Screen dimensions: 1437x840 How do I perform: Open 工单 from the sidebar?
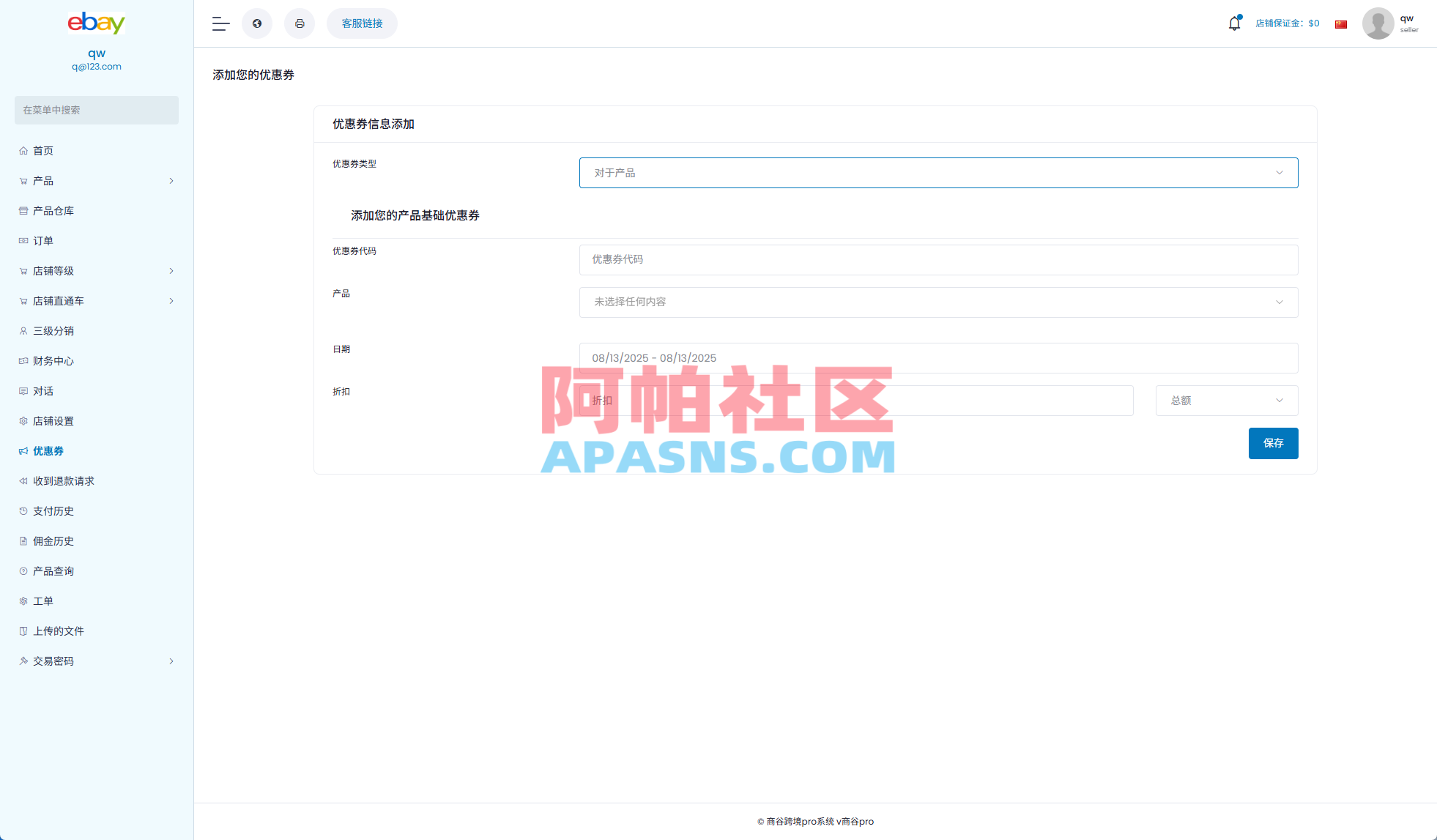coord(41,601)
